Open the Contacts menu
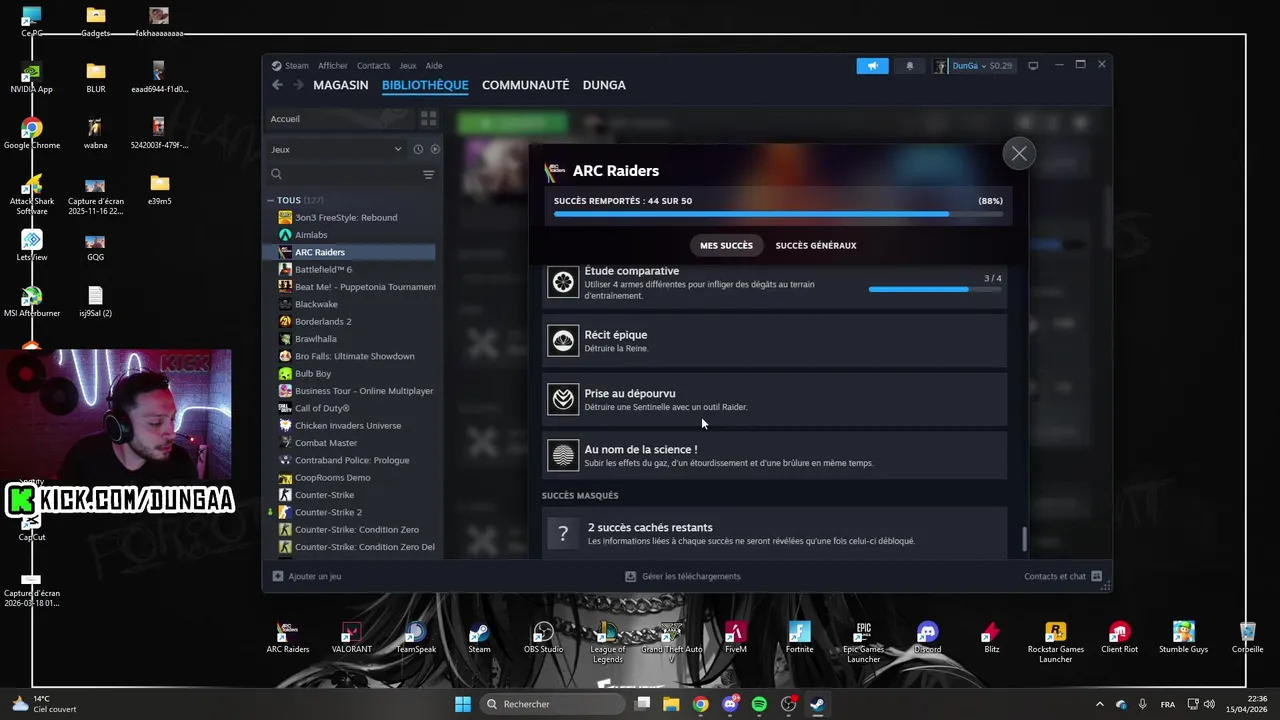Image resolution: width=1280 pixels, height=720 pixels. coord(373,65)
